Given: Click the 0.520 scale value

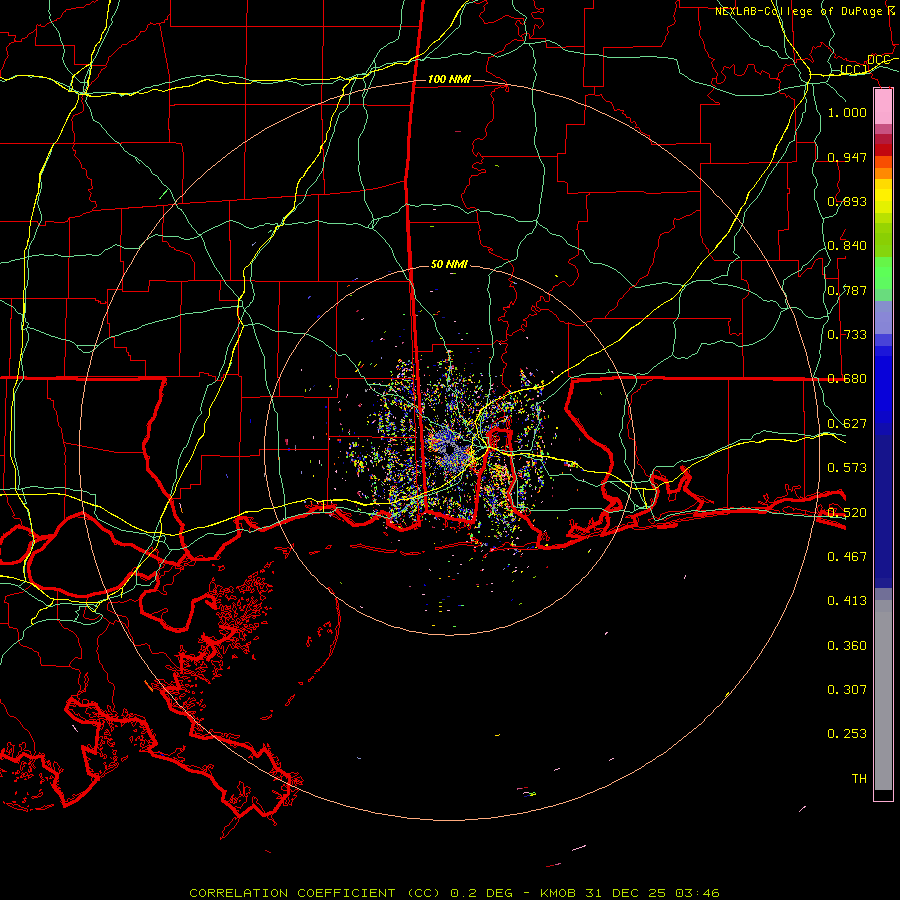Looking at the screenshot, I should click(x=847, y=512).
